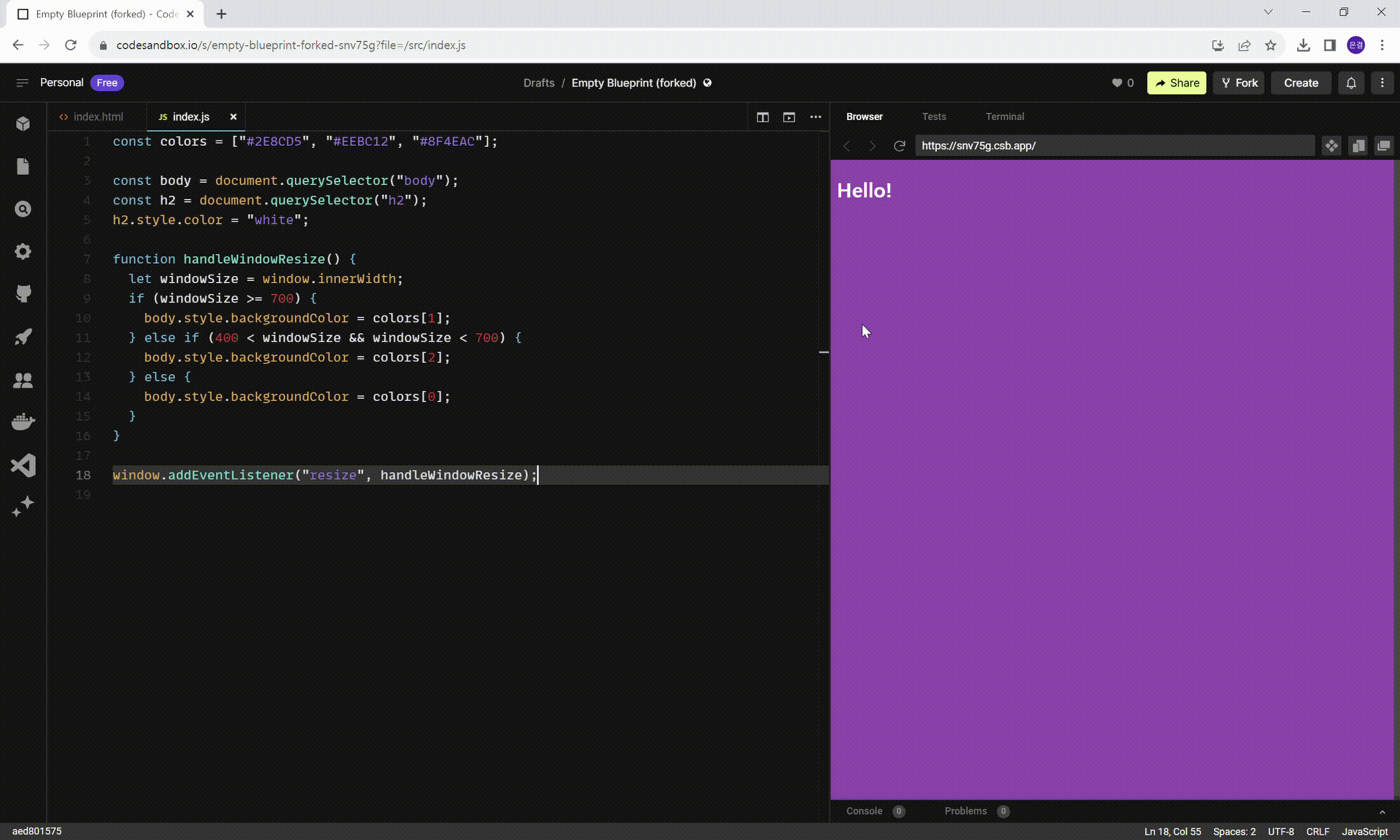Open the header vertical dots menu
The width and height of the screenshot is (1400, 840).
(1382, 83)
